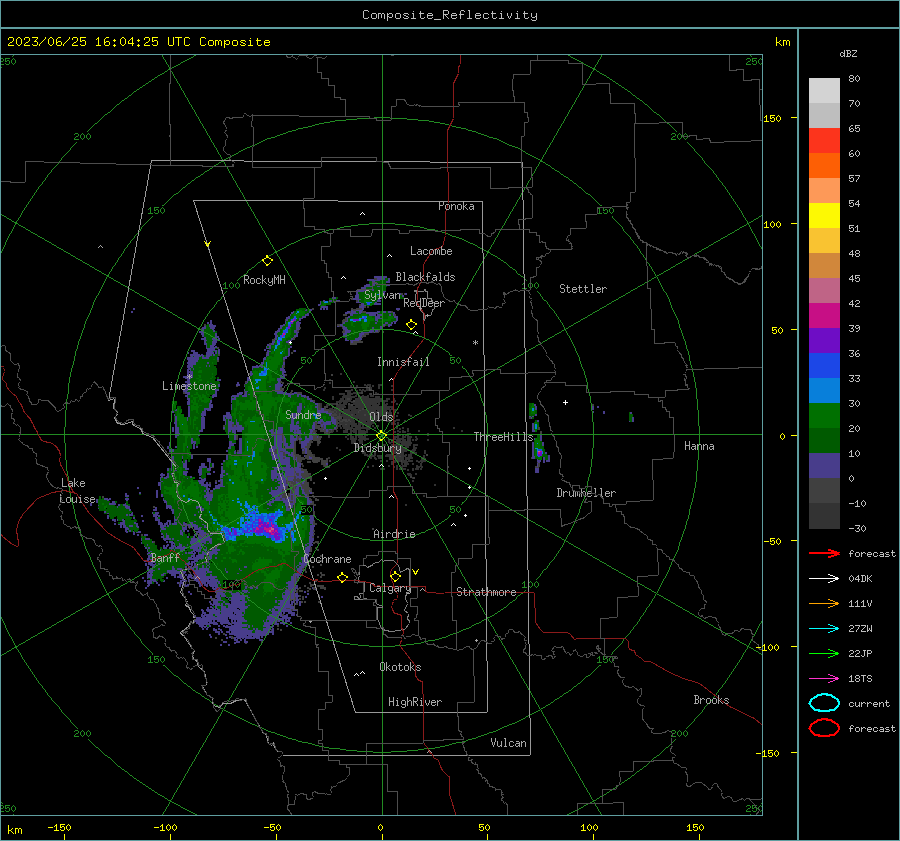The width and height of the screenshot is (900, 841).
Task: Click the Cochrane city label
Action: (x=327, y=559)
